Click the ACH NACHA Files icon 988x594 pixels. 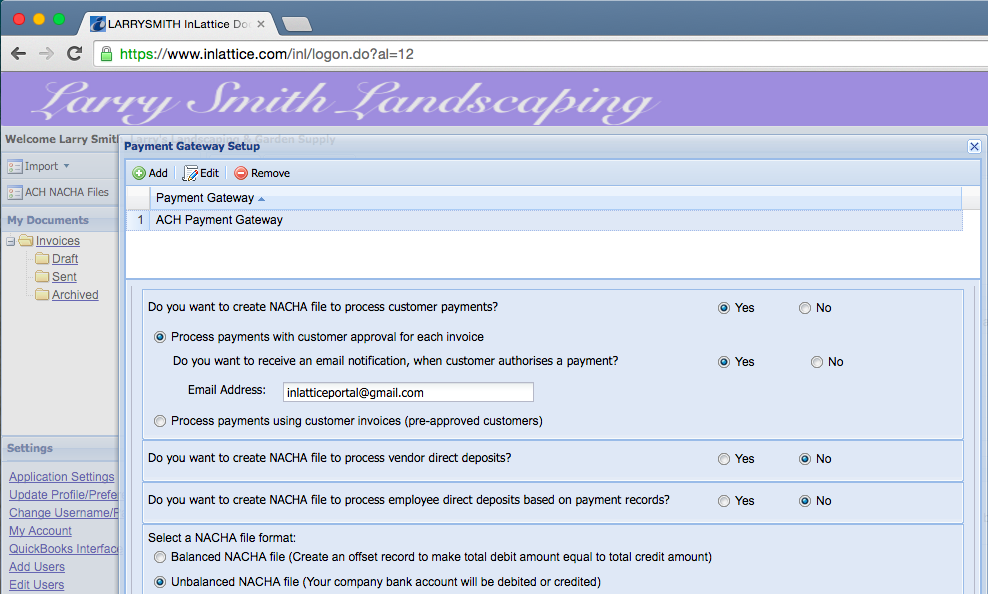coord(14,193)
